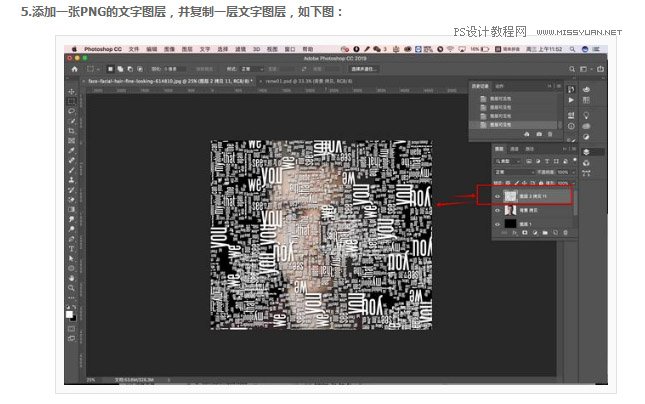Toggle layer filtering switch on or off
The height and width of the screenshot is (404, 645).
575,160
